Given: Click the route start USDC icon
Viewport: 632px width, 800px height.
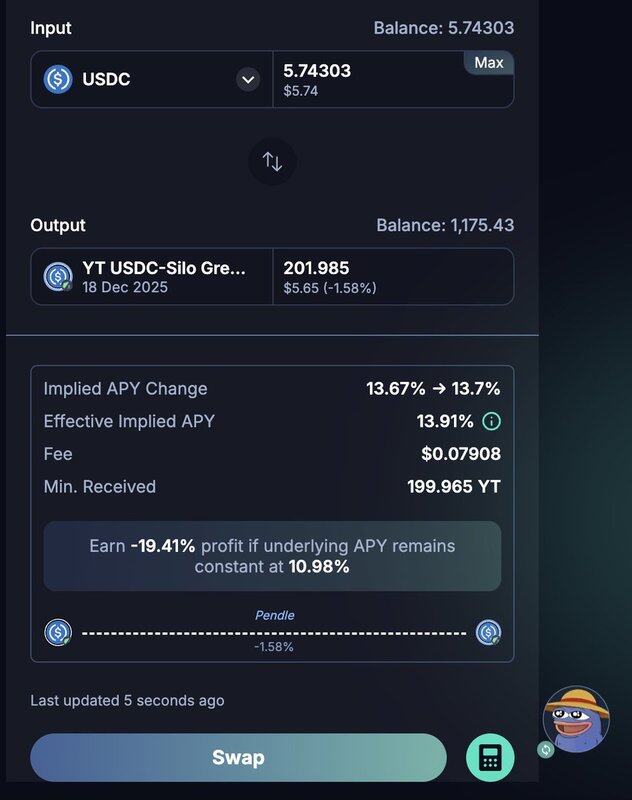Looking at the screenshot, I should tap(58, 633).
